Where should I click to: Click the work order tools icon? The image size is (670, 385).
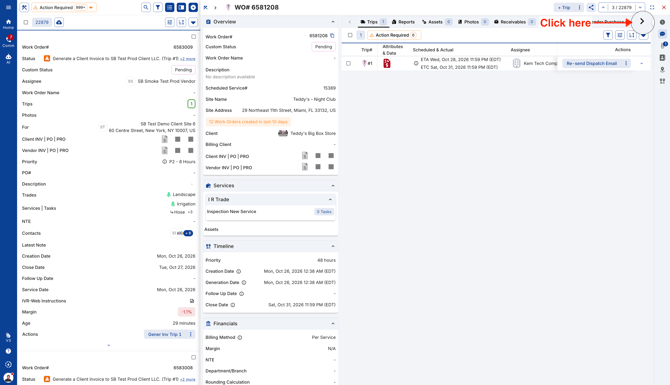pos(24,7)
